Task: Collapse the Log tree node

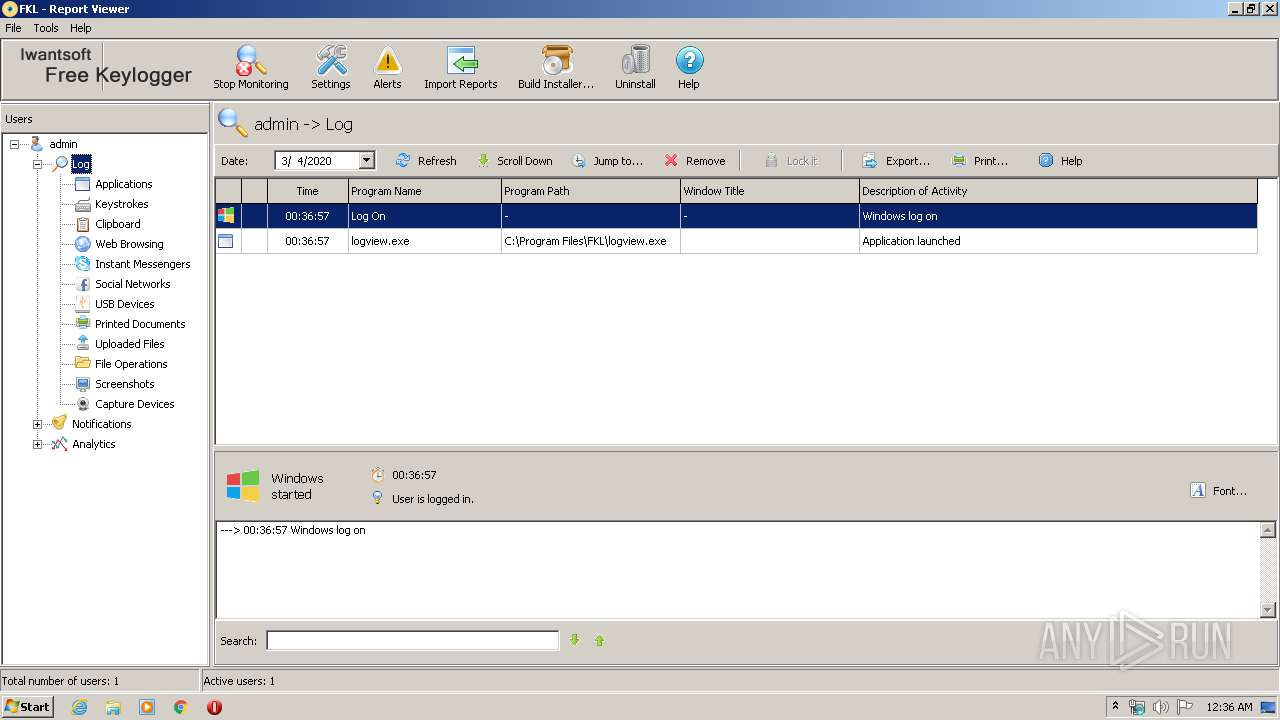Action: (x=37, y=164)
